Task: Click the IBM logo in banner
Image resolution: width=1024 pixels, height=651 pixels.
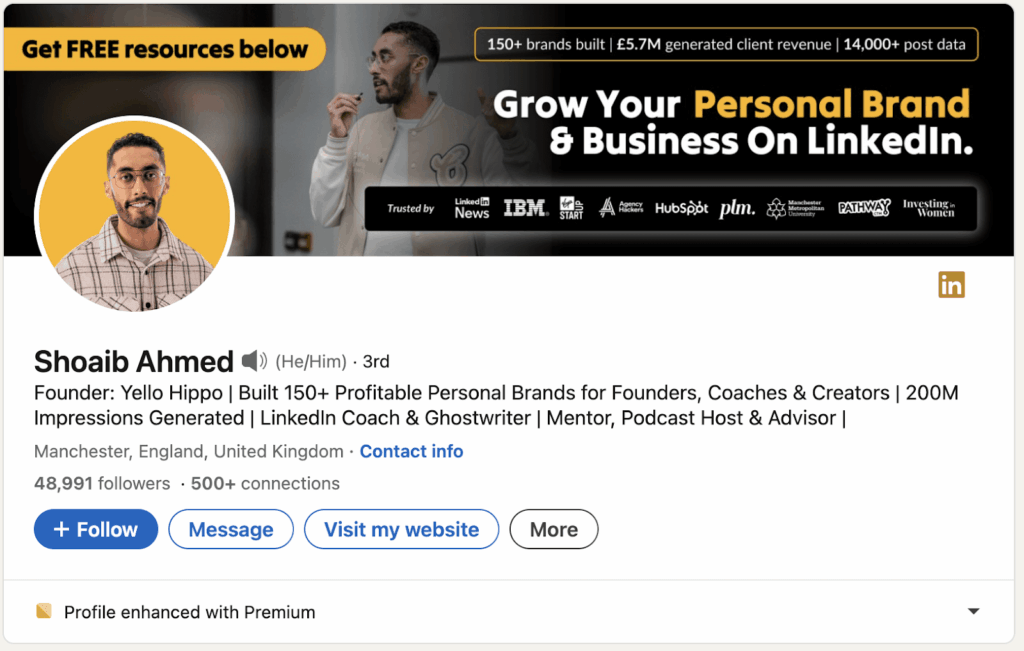Action: [524, 208]
